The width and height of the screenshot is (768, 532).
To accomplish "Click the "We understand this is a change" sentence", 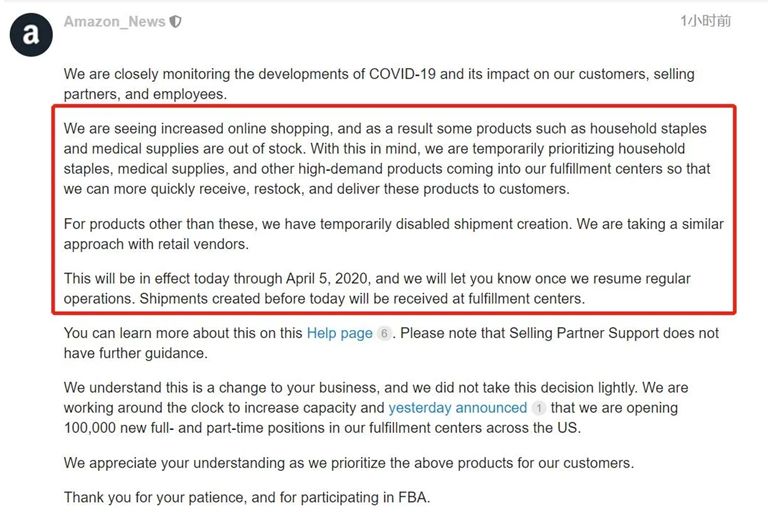I will [x=200, y=388].
